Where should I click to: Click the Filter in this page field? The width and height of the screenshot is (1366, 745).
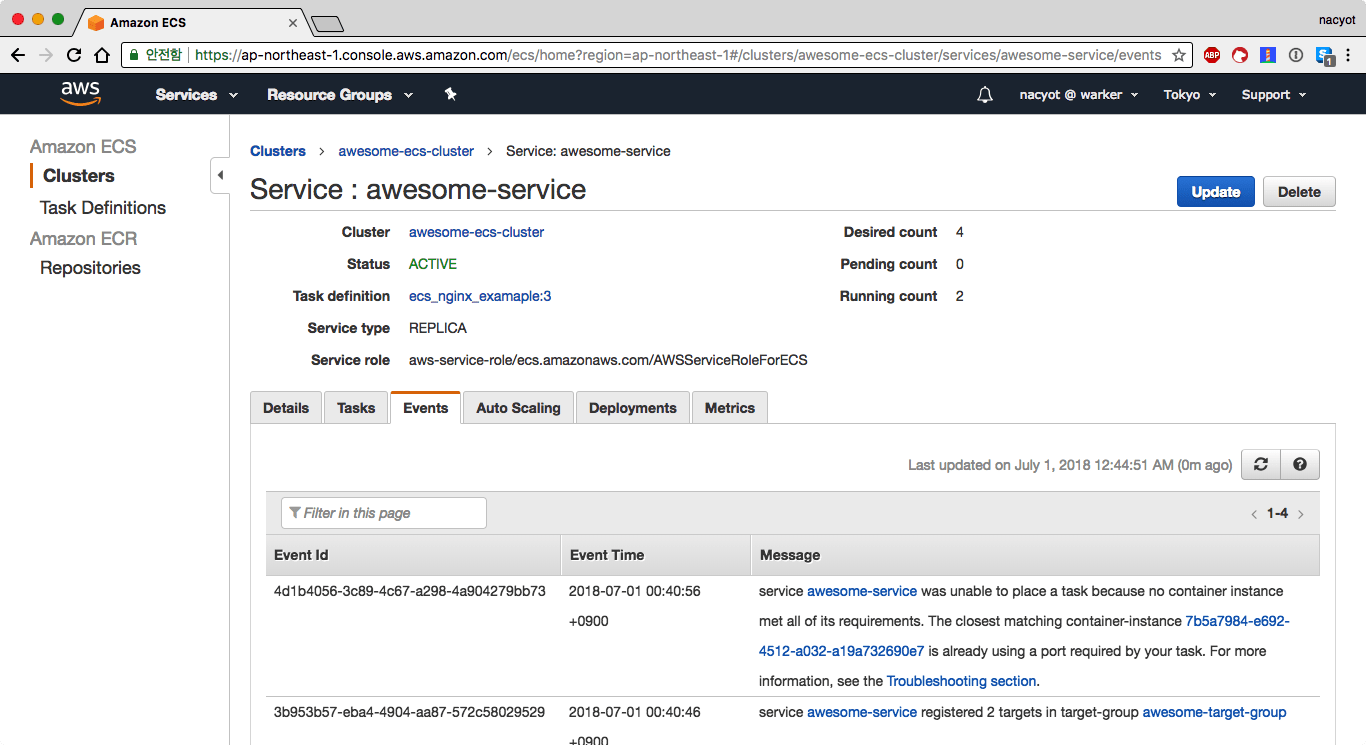[x=384, y=513]
